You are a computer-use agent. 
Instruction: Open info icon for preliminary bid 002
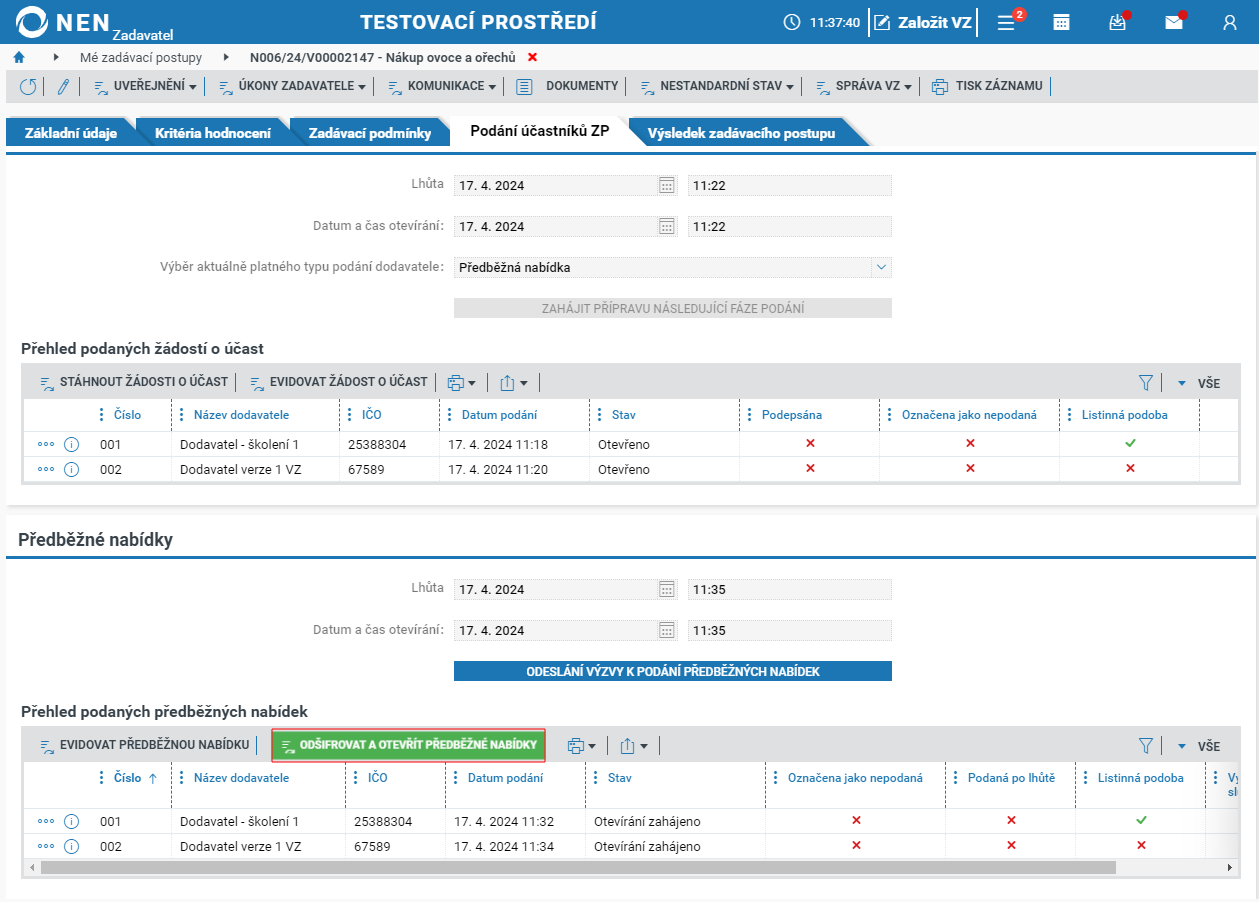pyautogui.click(x=71, y=846)
